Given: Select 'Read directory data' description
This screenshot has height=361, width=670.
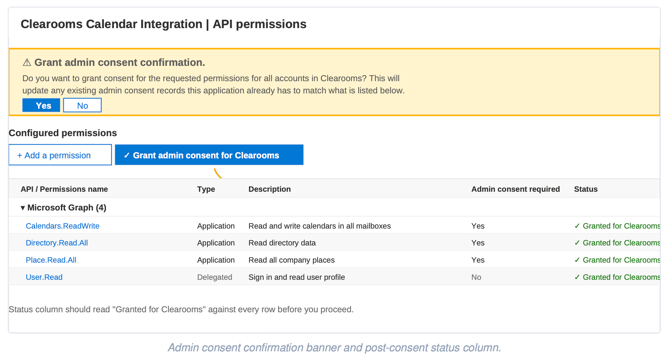Looking at the screenshot, I should [282, 243].
